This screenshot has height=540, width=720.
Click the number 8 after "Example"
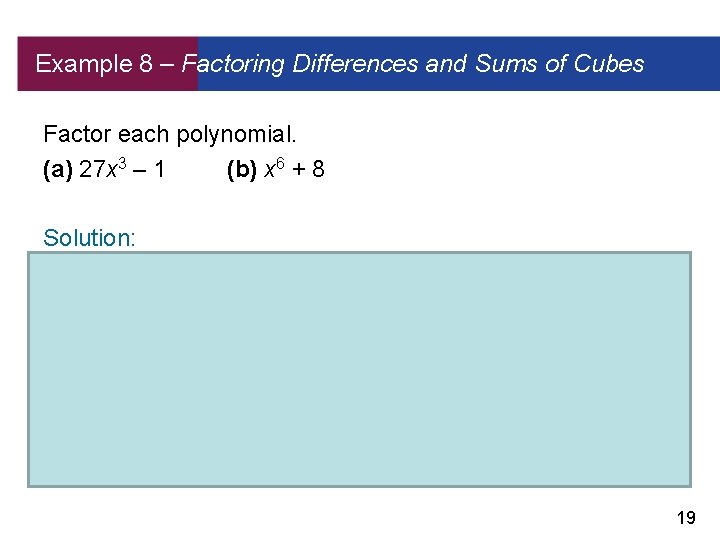pyautogui.click(x=143, y=64)
